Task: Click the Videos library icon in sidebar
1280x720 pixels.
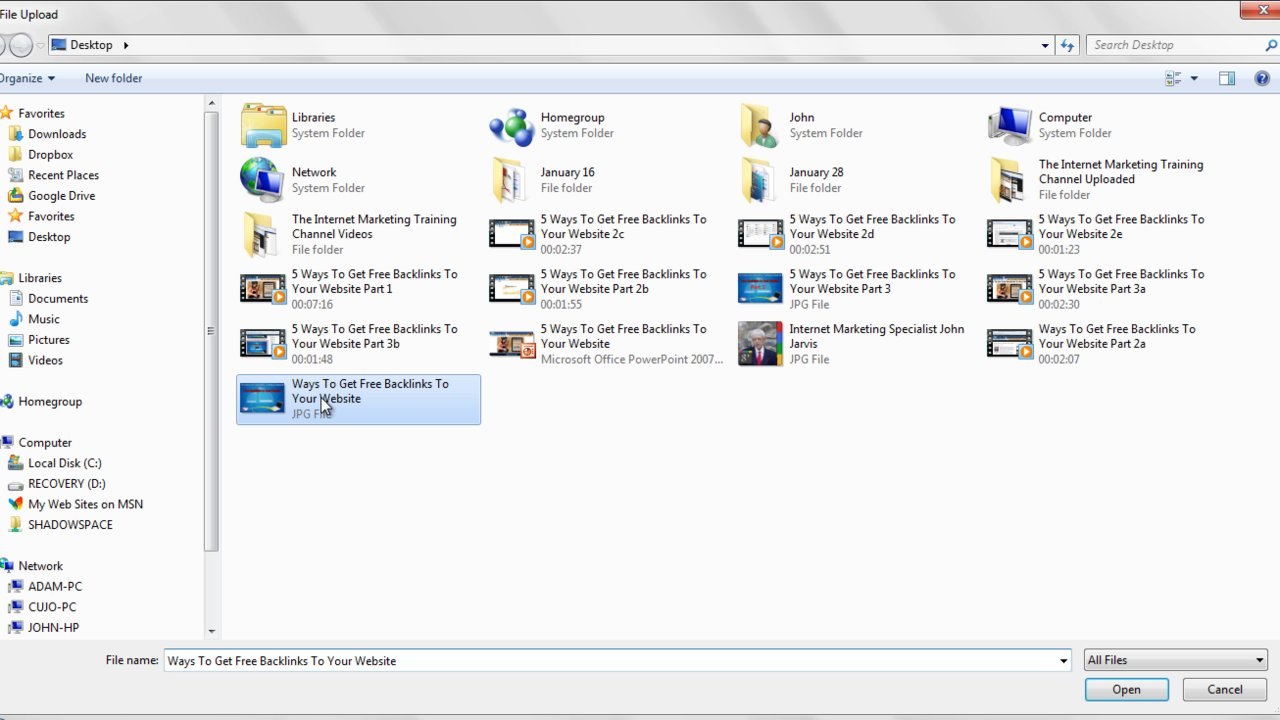Action: click(15, 360)
